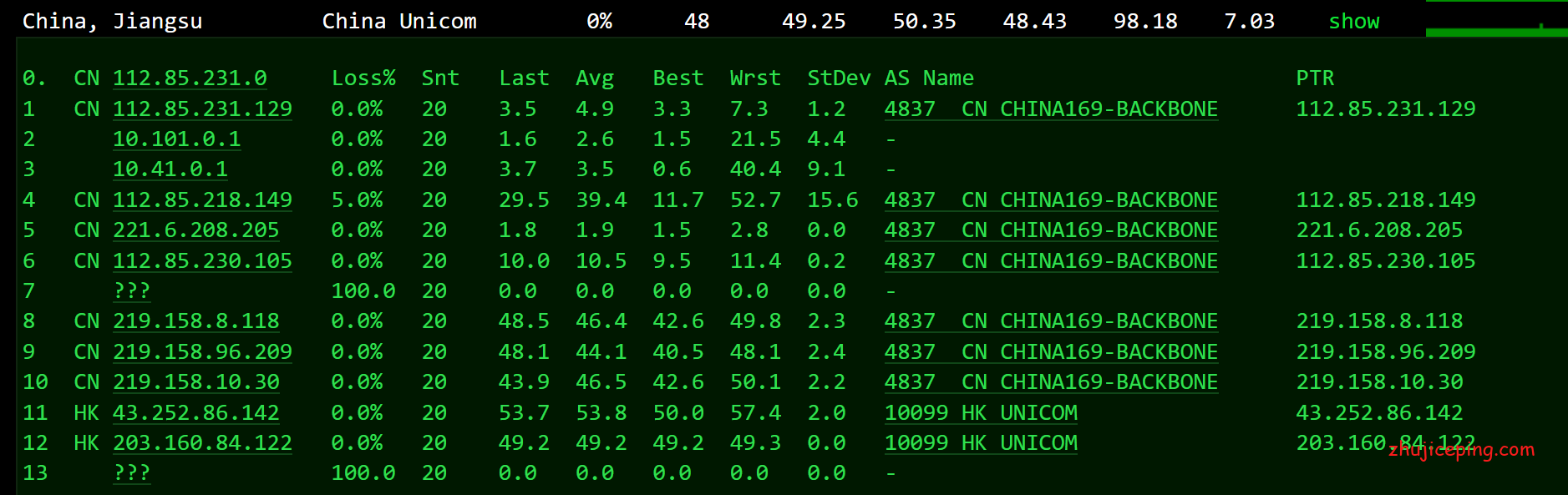Click the Wrst column header

[755, 78]
